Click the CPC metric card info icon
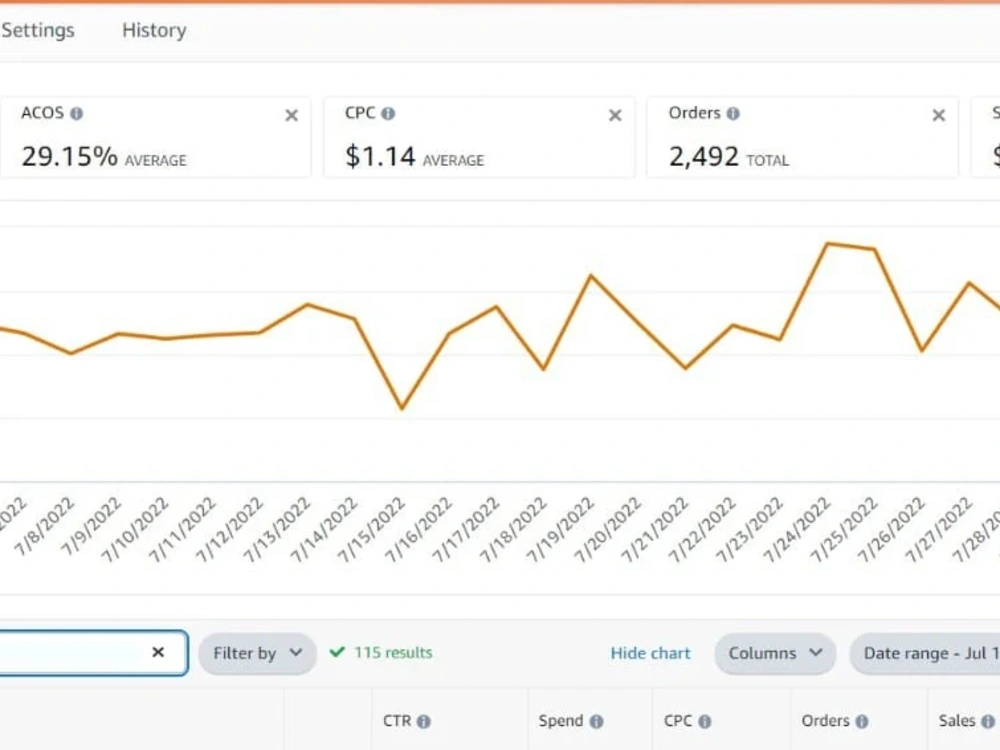1000x750 pixels. (x=388, y=114)
